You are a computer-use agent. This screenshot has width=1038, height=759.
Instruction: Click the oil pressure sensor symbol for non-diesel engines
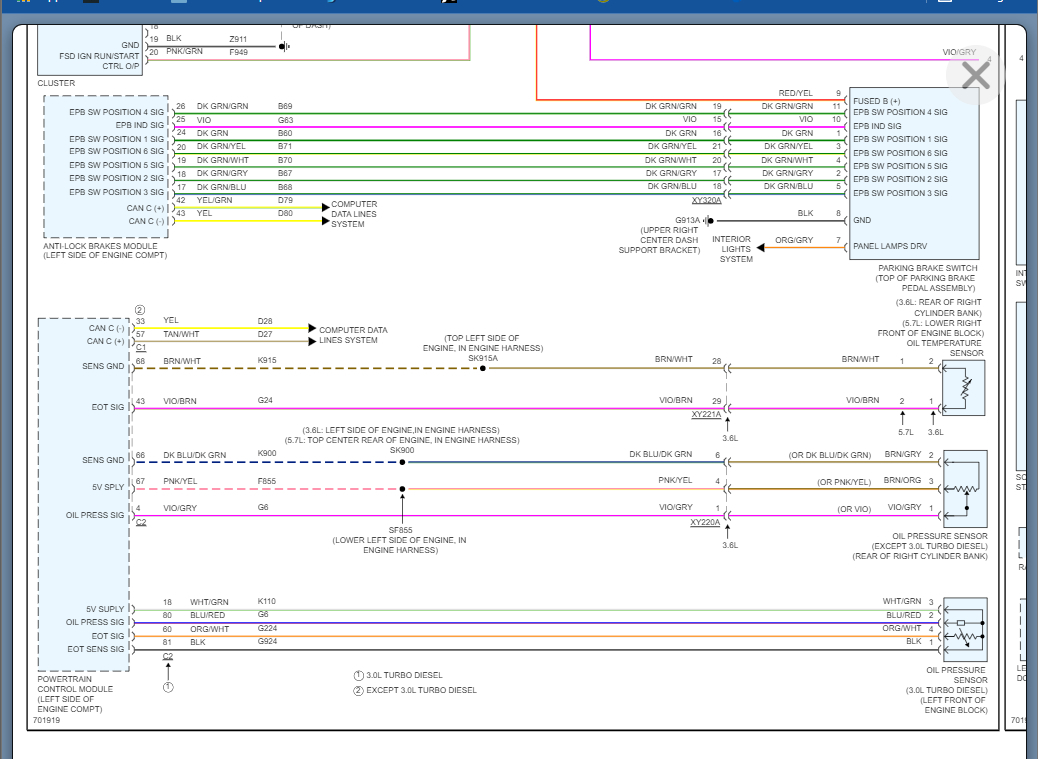964,488
